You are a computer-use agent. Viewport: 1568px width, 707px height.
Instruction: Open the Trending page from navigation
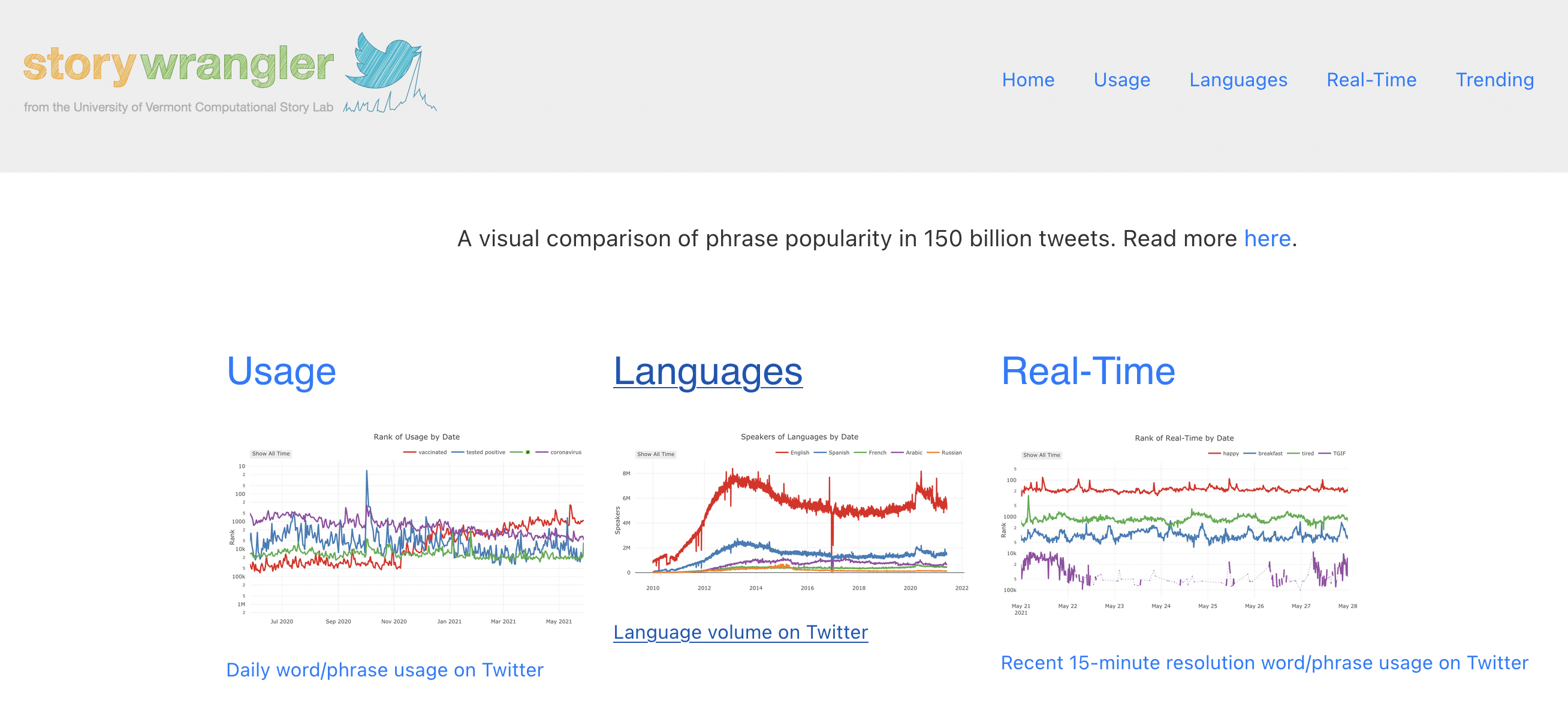pos(1494,80)
